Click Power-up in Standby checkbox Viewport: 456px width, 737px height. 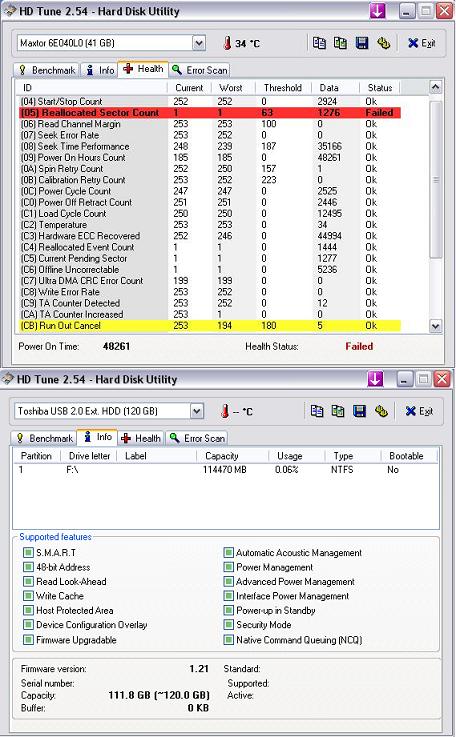[228, 610]
